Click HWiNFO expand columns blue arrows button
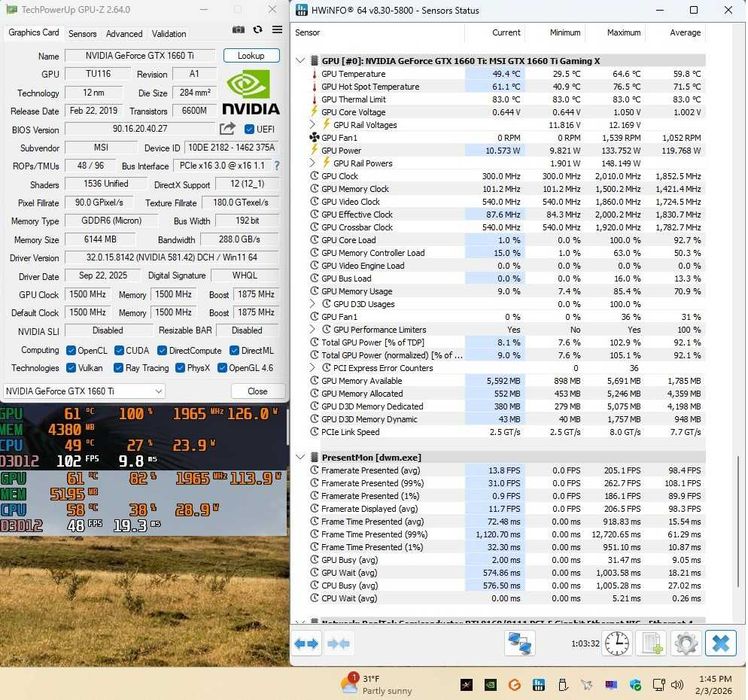 tap(306, 644)
